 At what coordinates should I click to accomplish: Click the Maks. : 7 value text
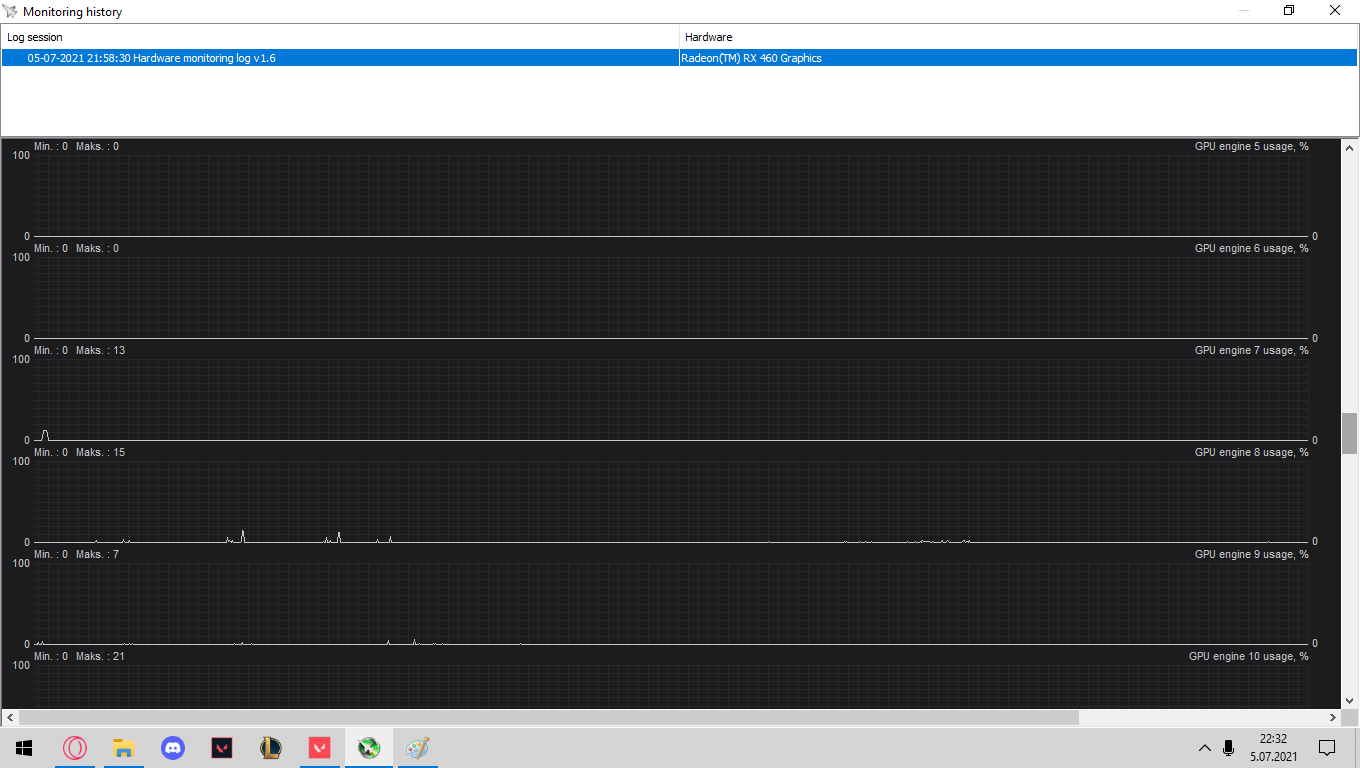[97, 555]
